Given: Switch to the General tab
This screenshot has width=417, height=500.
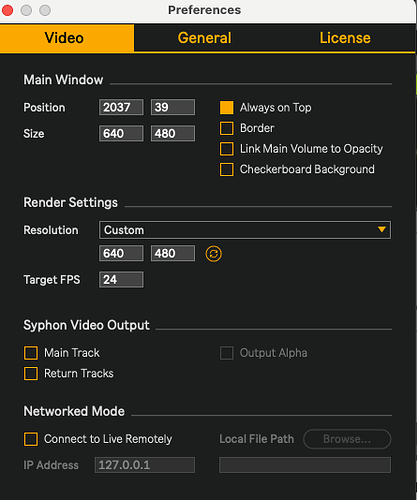Looking at the screenshot, I should tap(204, 38).
